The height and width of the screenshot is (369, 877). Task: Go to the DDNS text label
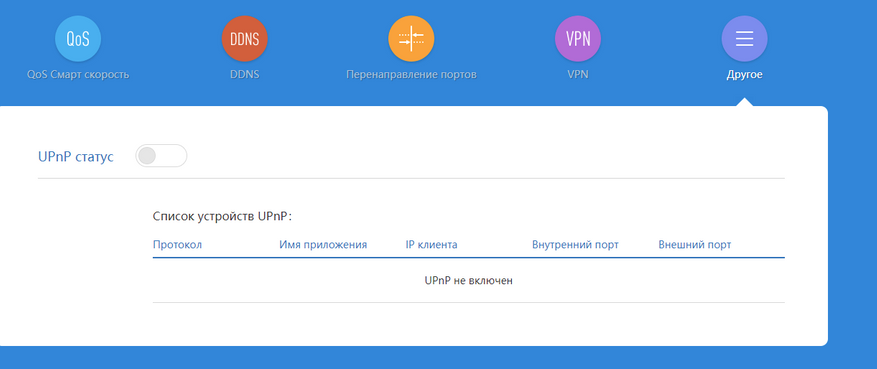[x=244, y=74]
